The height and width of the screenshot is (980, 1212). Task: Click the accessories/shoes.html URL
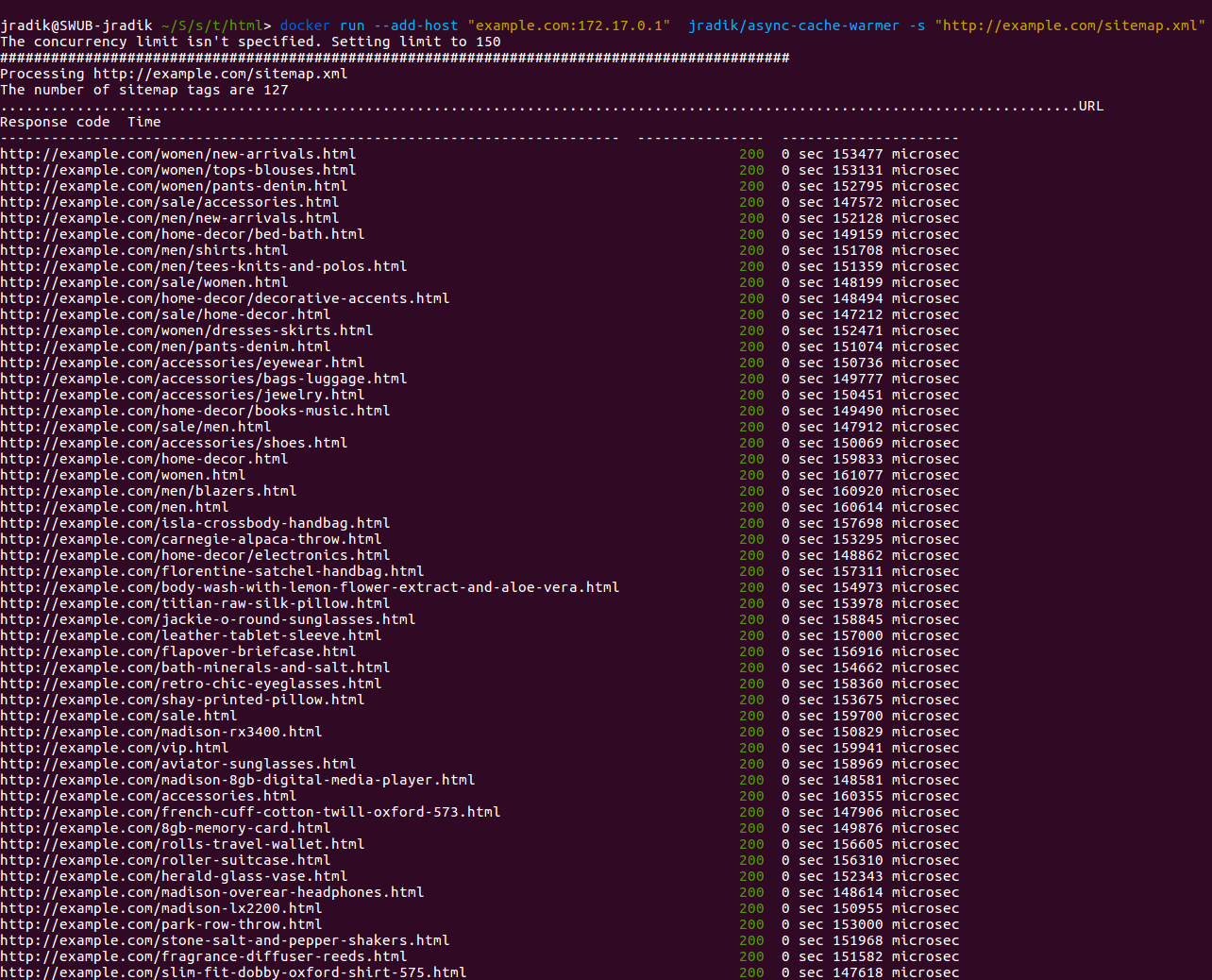[174, 443]
